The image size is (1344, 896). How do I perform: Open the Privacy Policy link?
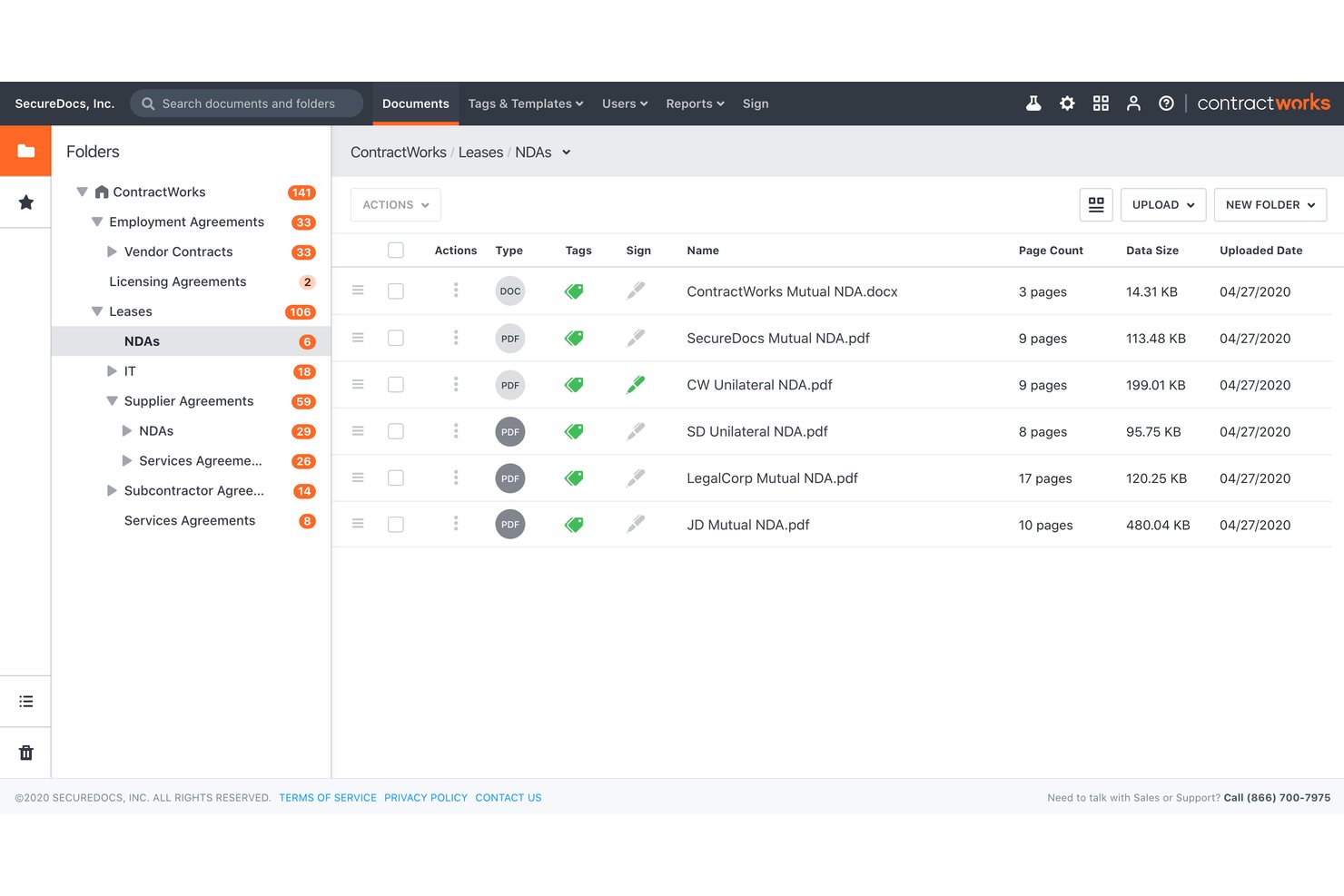click(x=426, y=798)
